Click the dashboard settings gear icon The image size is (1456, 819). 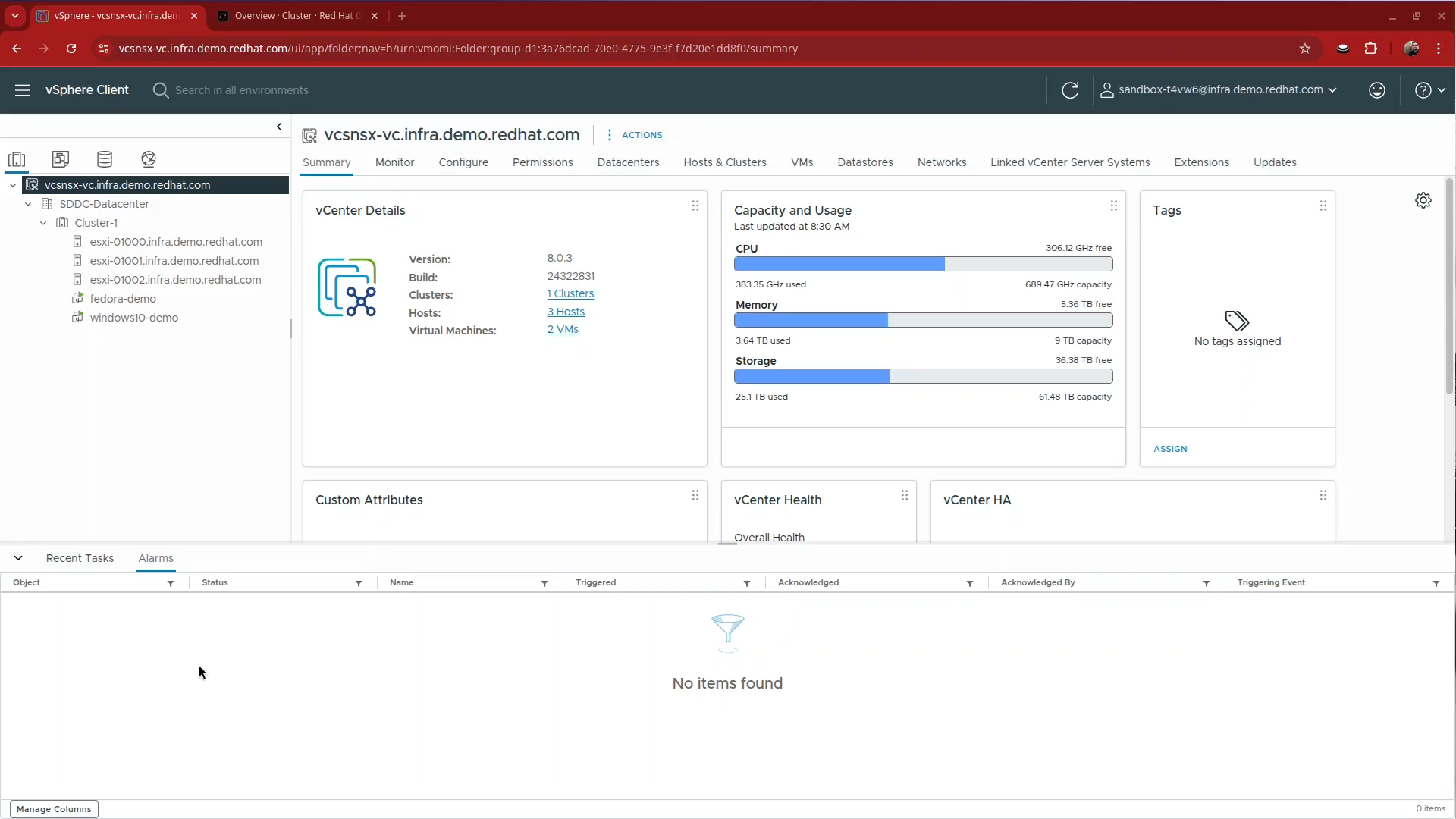[1423, 200]
